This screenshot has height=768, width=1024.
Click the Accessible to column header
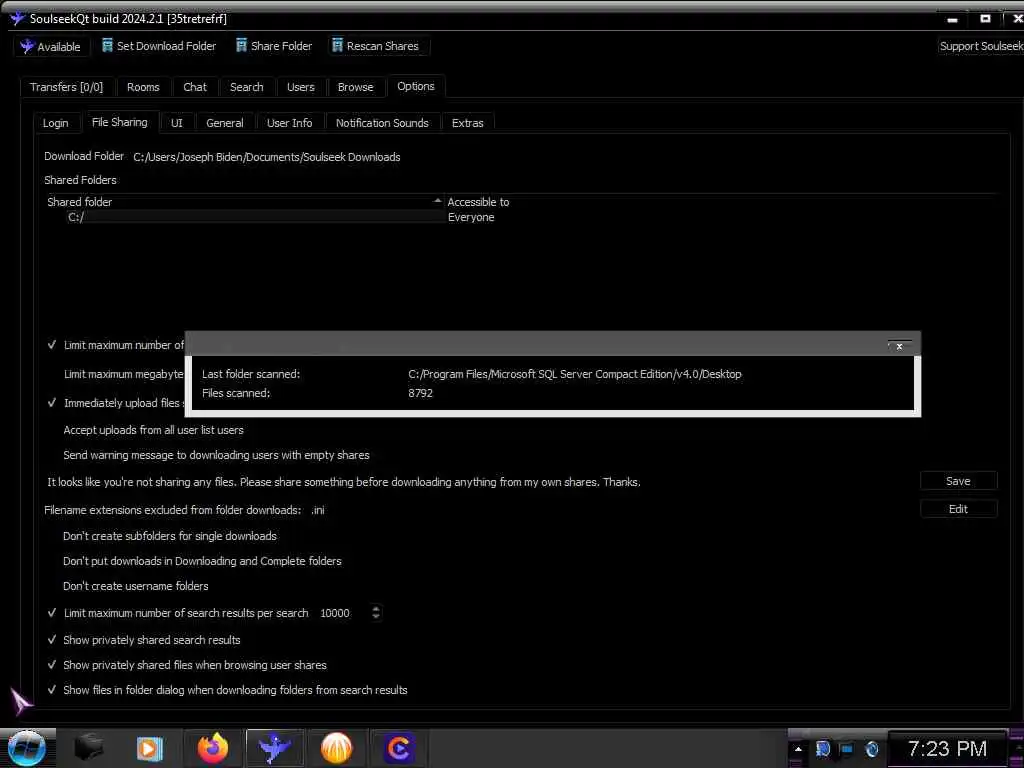click(x=478, y=202)
